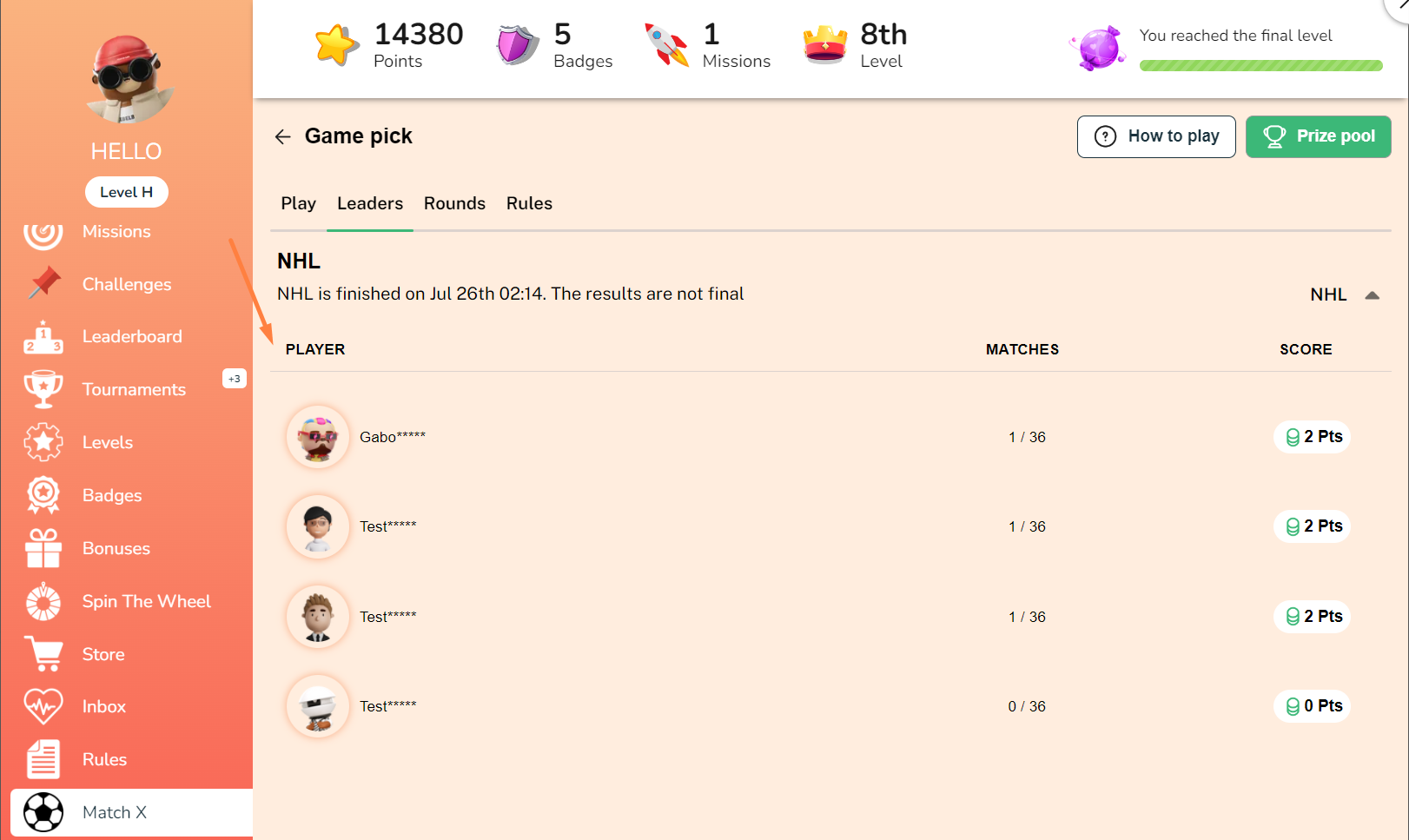Open Tournaments trophy icon

point(43,389)
